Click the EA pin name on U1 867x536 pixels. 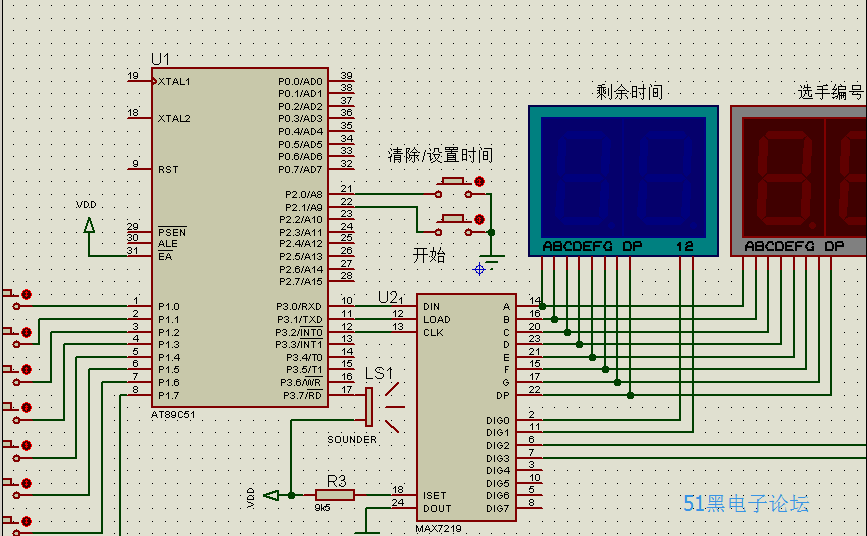pos(165,257)
